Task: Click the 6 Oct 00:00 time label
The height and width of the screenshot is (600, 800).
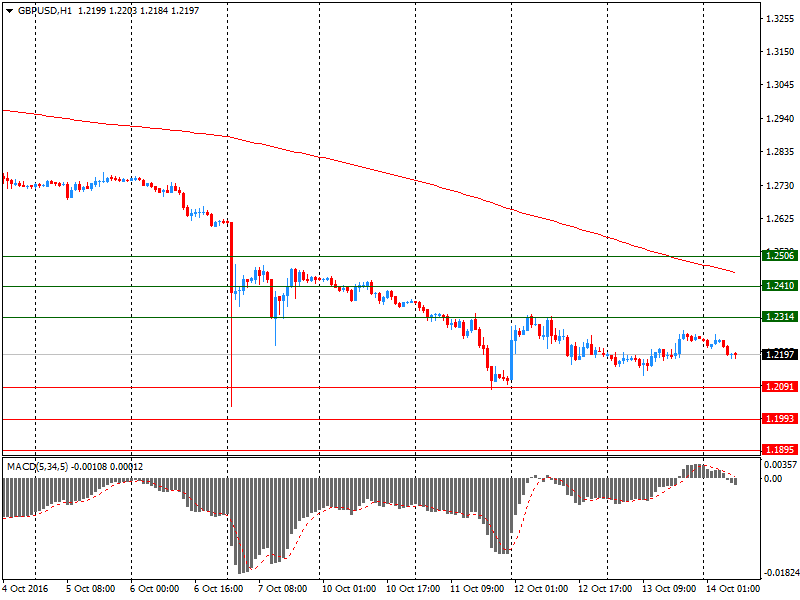Action: [x=154, y=589]
